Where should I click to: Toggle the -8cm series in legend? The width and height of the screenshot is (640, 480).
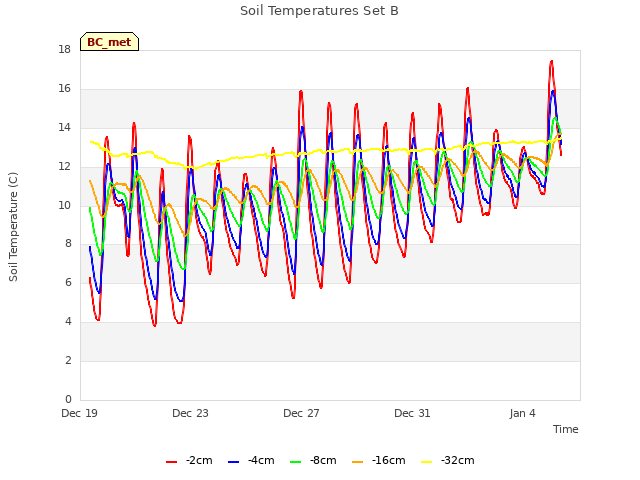(x=313, y=461)
